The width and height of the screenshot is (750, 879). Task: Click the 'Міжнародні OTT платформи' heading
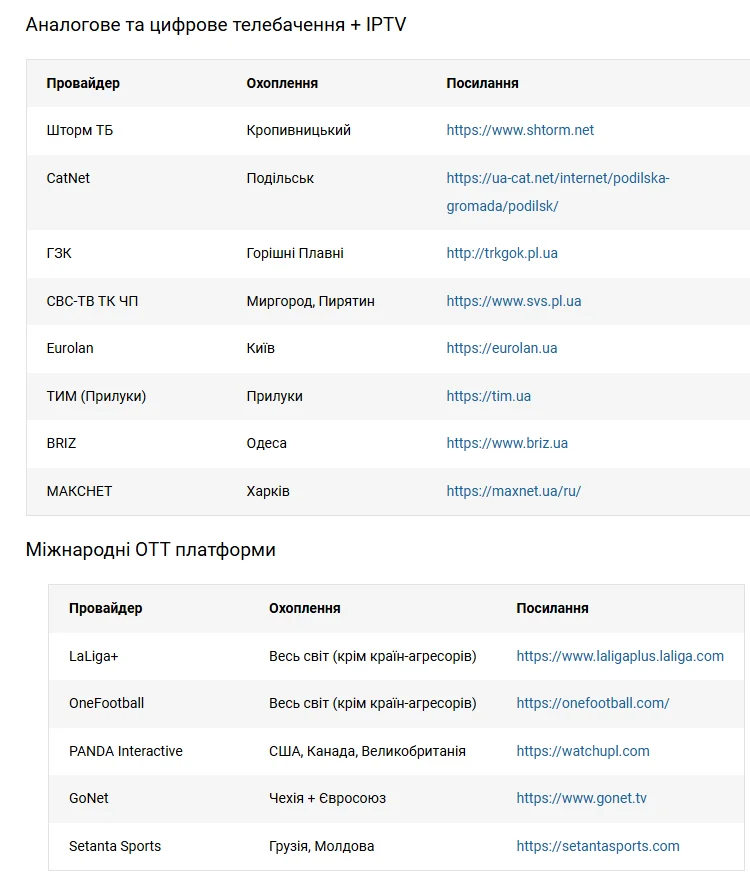150,550
